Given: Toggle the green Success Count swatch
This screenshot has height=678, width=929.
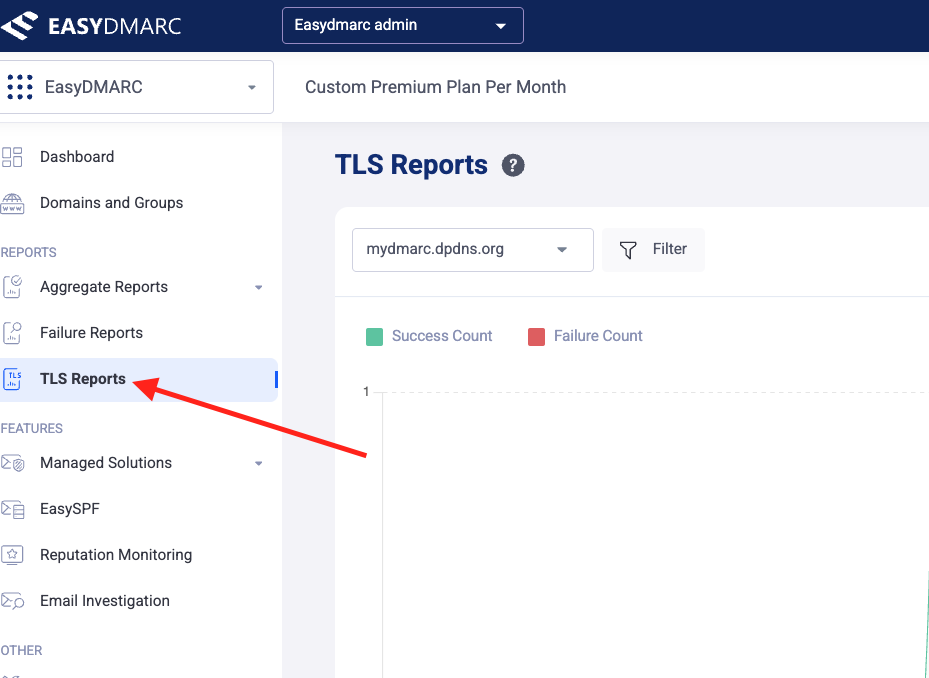Looking at the screenshot, I should point(374,337).
